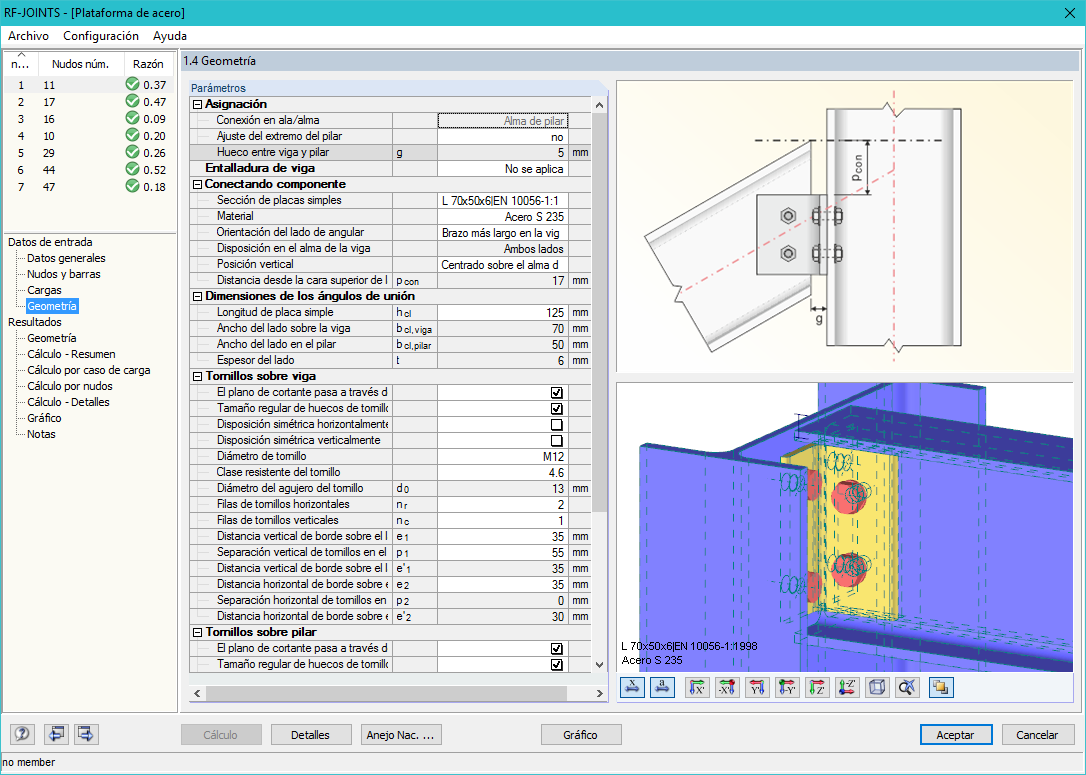Viewport: 1086px width, 775px height.
Task: Enable 'Disposición simétrica verticalmente' checkbox
Action: tap(556, 440)
